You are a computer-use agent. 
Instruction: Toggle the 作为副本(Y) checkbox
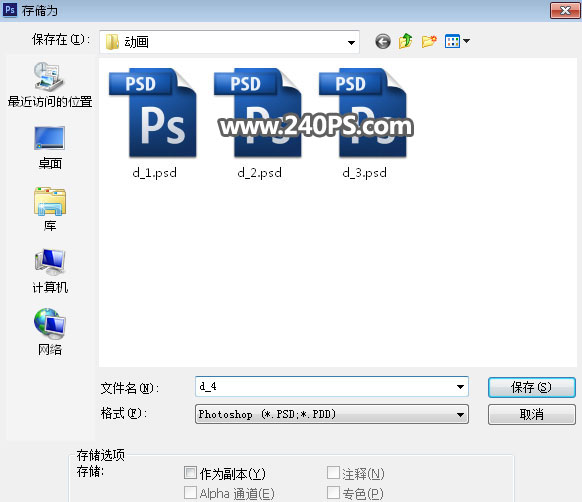point(190,473)
